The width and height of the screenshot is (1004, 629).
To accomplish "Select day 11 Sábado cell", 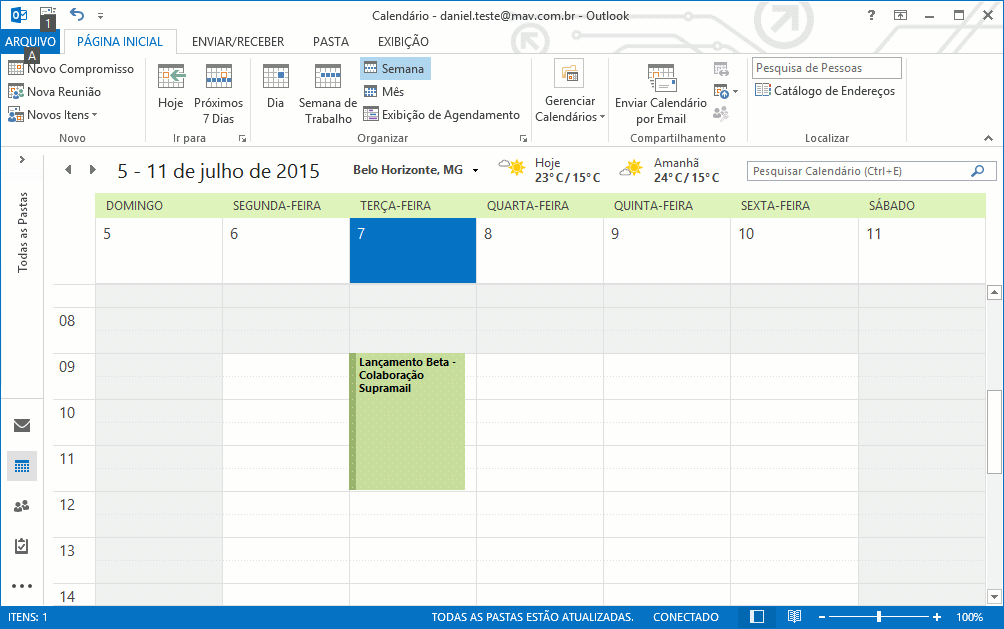I will coord(921,250).
